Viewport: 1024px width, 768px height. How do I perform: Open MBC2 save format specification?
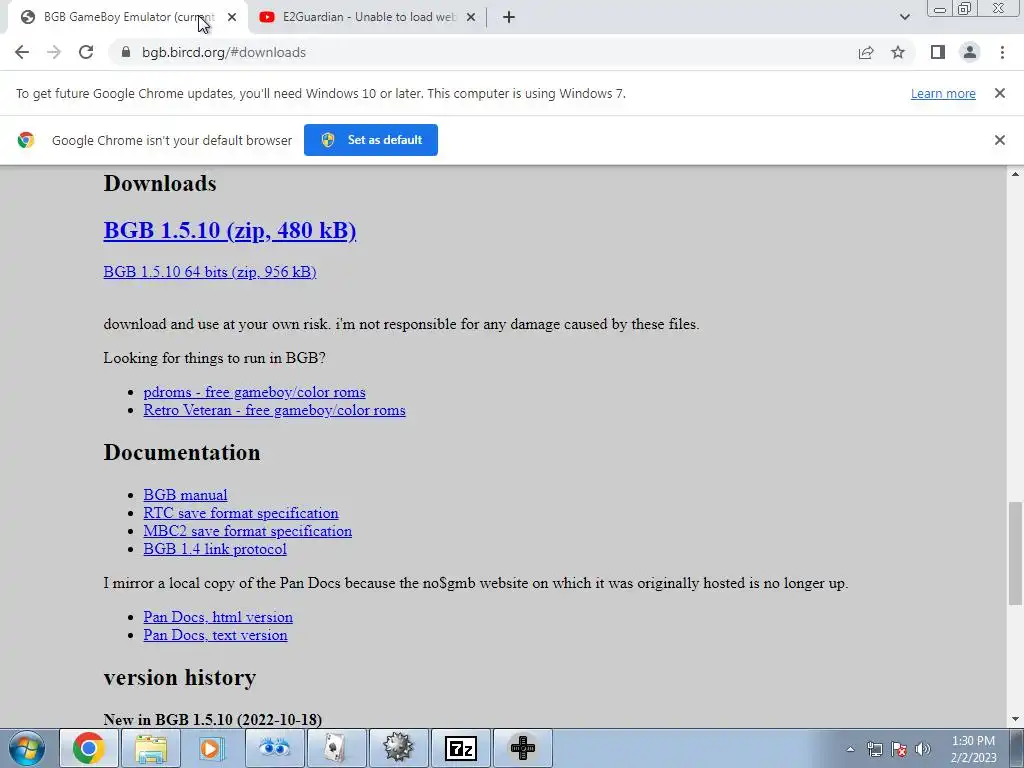[248, 531]
